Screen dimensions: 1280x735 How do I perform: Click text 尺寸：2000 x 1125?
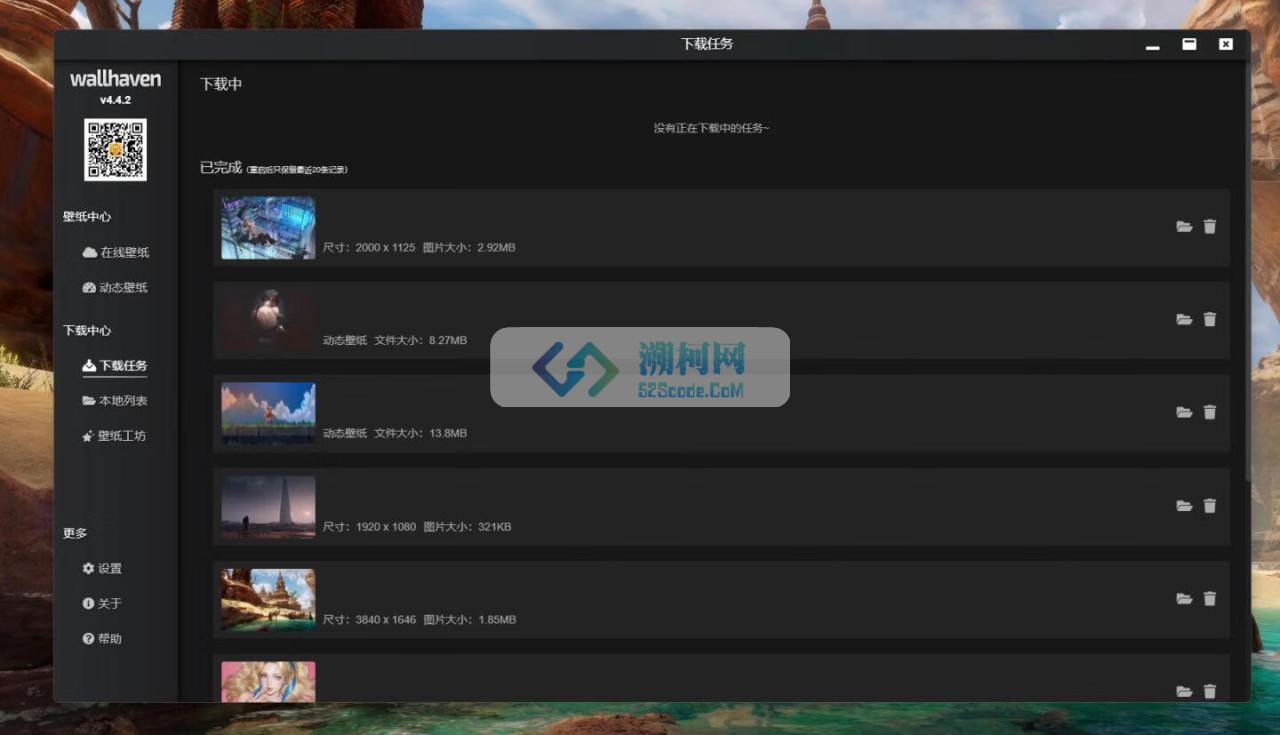pyautogui.click(x=369, y=248)
